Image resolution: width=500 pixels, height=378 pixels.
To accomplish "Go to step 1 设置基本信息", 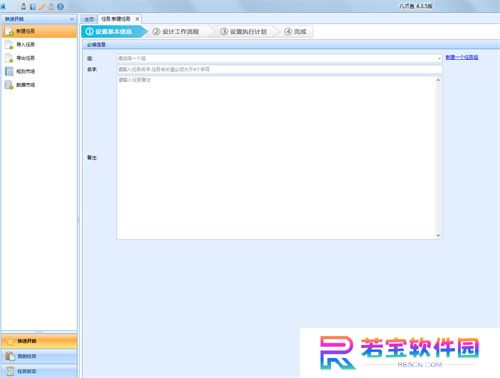I will [113, 31].
